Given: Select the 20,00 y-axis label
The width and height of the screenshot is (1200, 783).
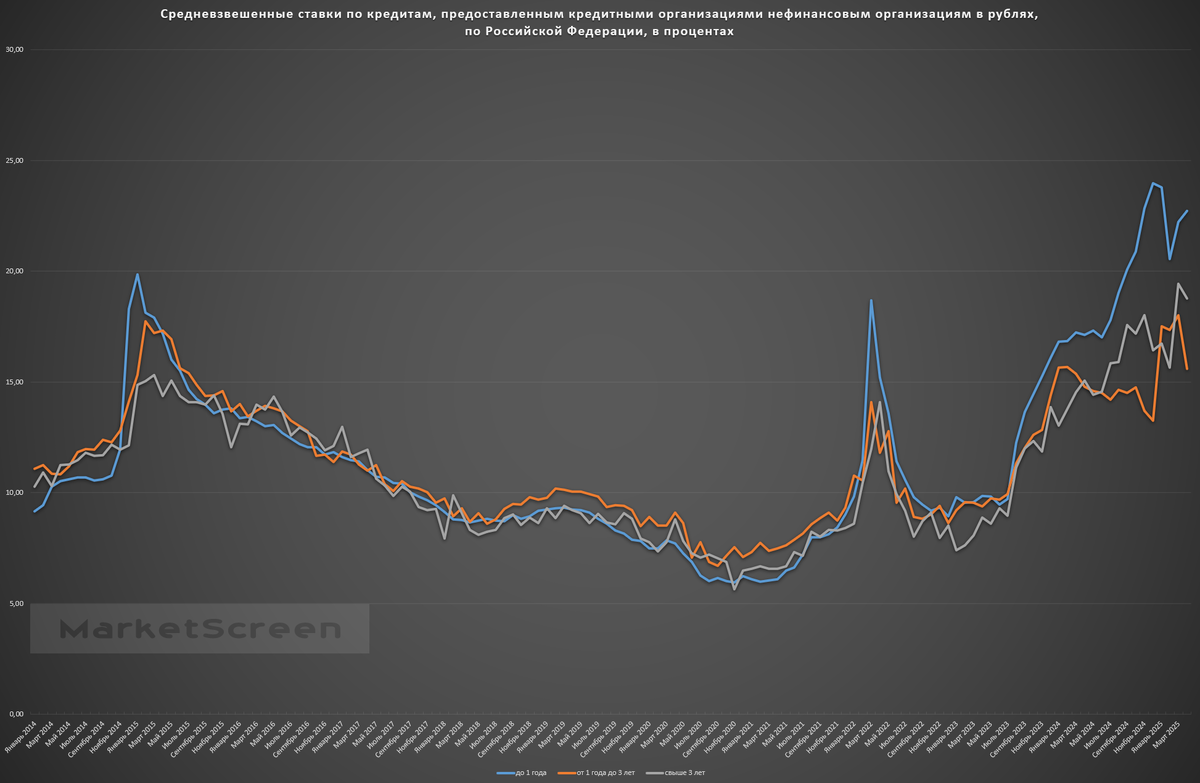Looking at the screenshot, I should click(14, 271).
